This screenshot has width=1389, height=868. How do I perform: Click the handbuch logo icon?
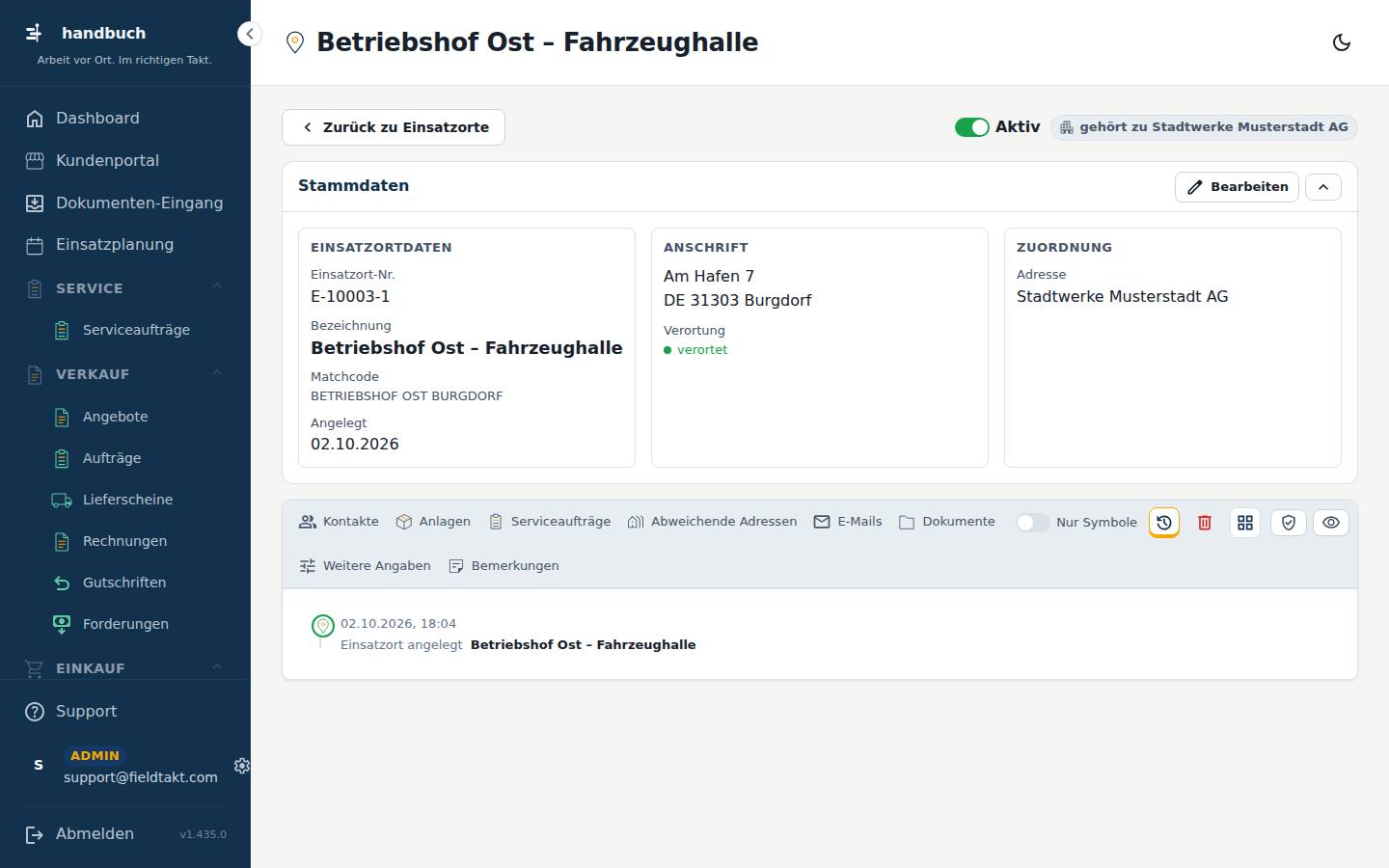click(x=34, y=33)
